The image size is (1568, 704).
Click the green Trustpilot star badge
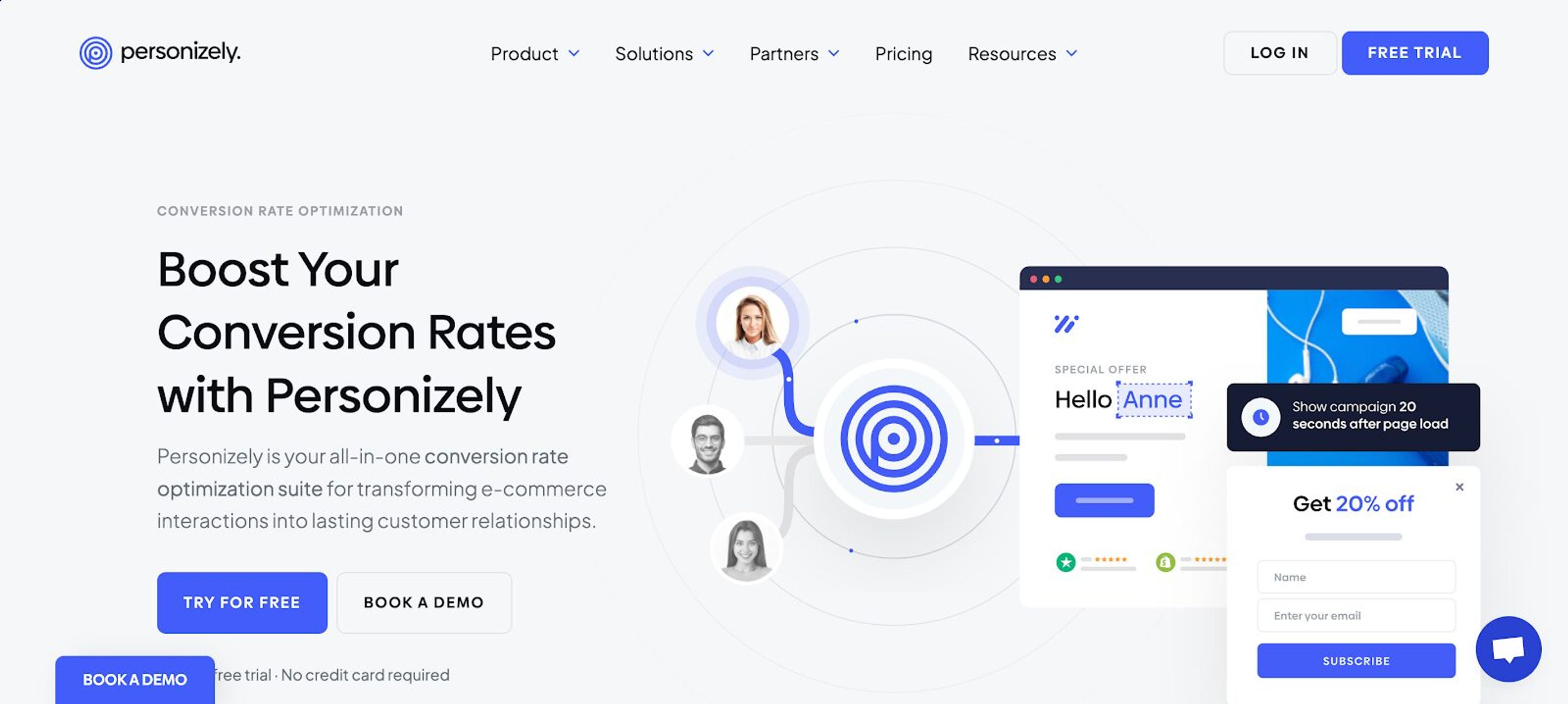1065,561
